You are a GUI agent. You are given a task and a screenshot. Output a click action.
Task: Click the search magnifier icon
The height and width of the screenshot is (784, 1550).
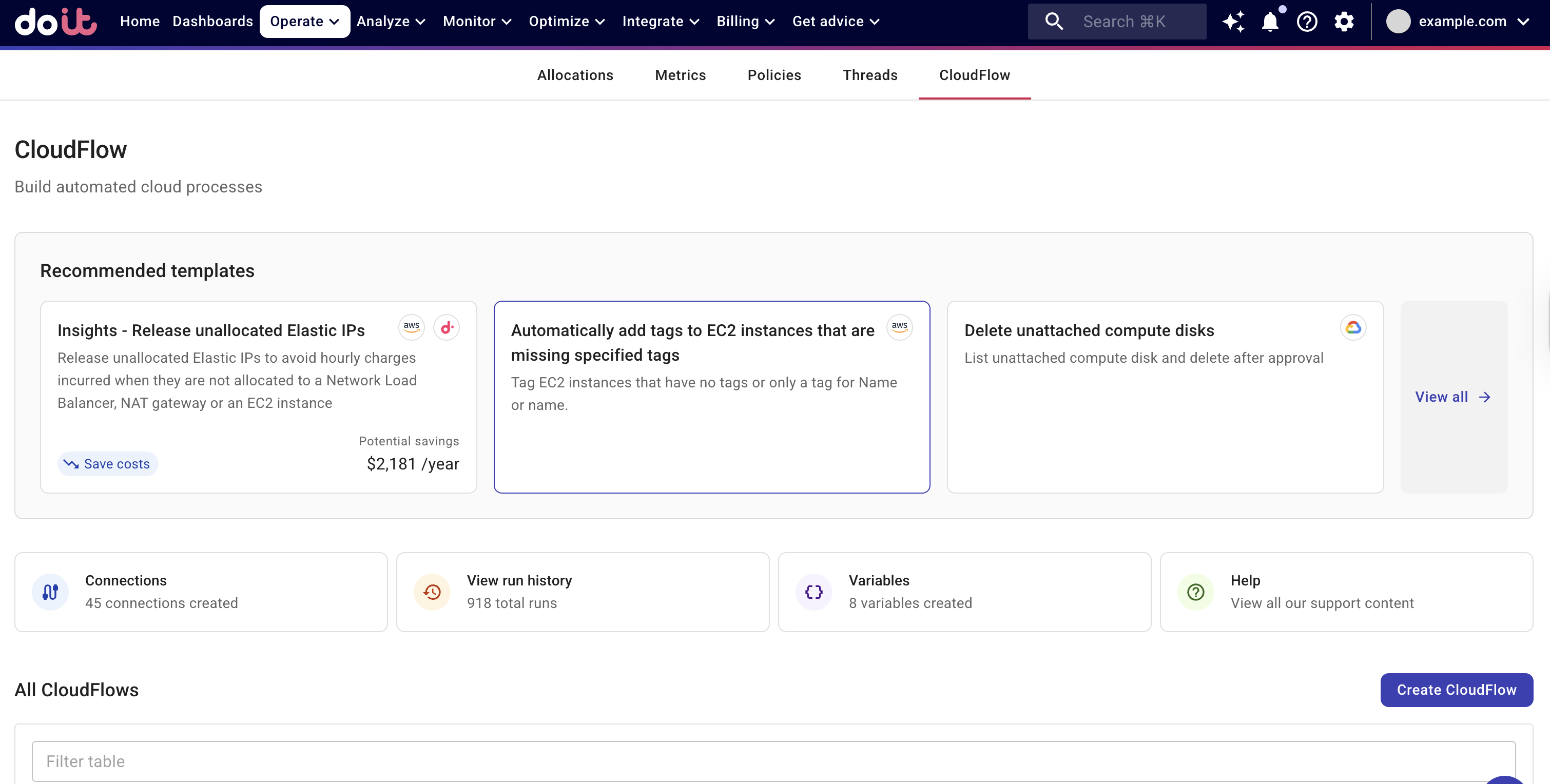pos(1054,21)
